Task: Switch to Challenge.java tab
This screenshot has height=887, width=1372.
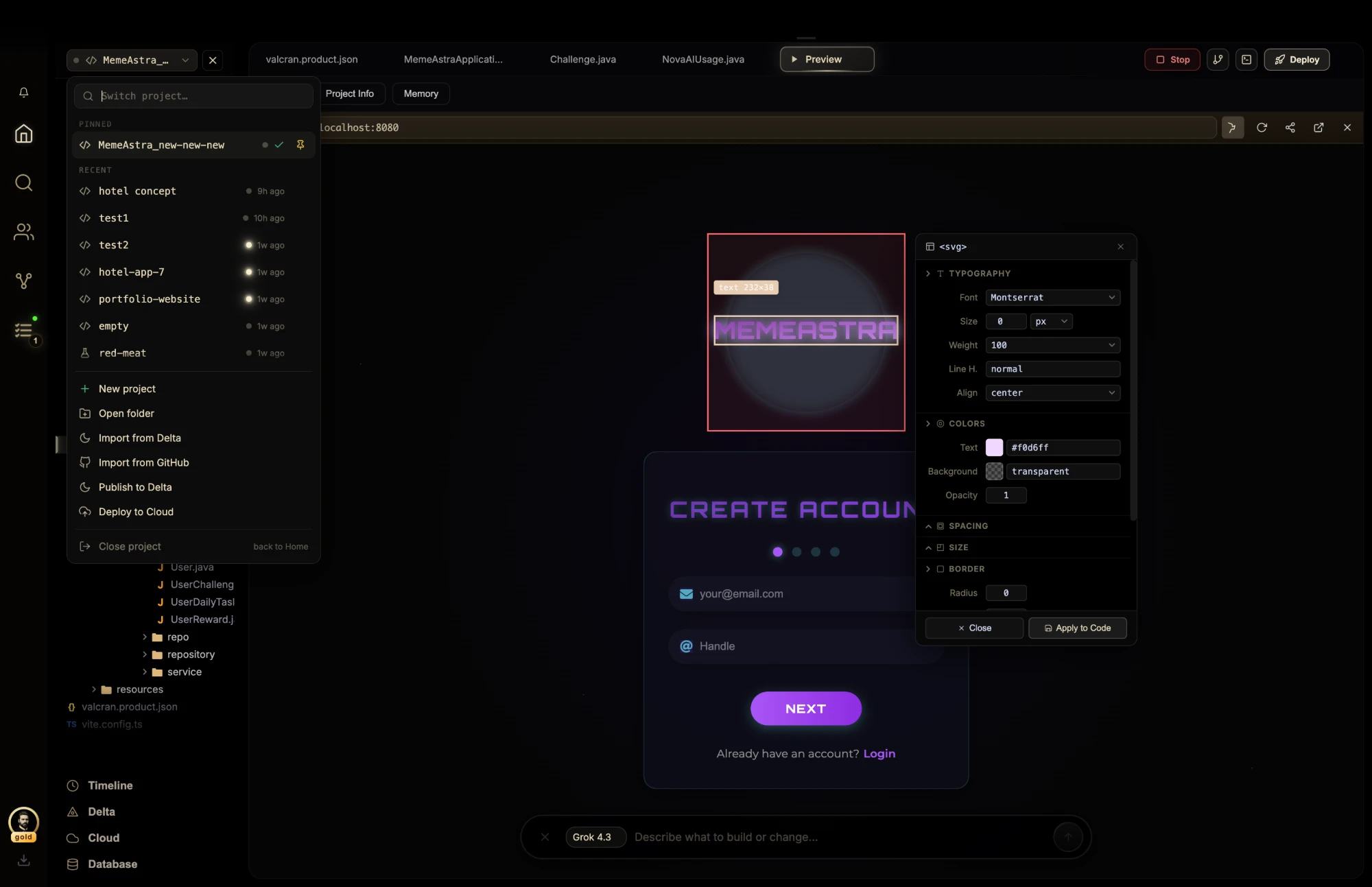Action: click(582, 60)
